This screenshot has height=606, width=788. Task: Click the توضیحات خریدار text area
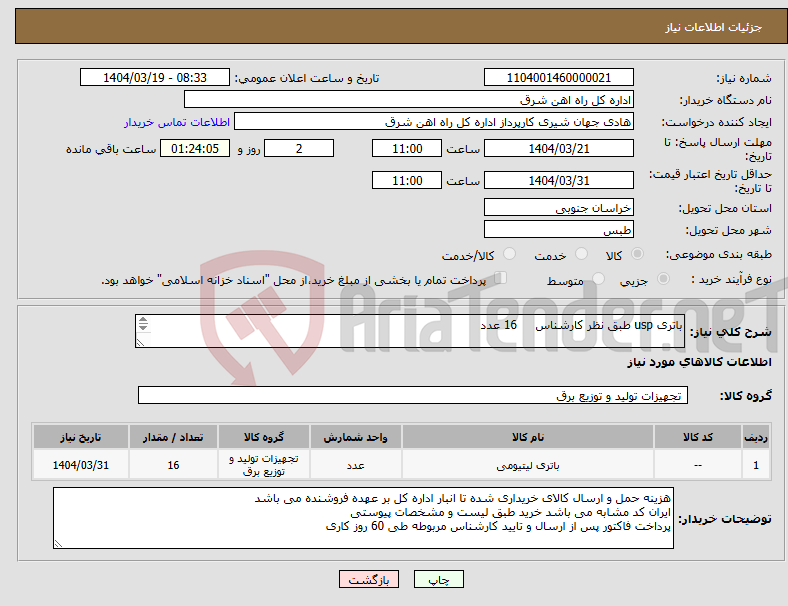[363, 518]
